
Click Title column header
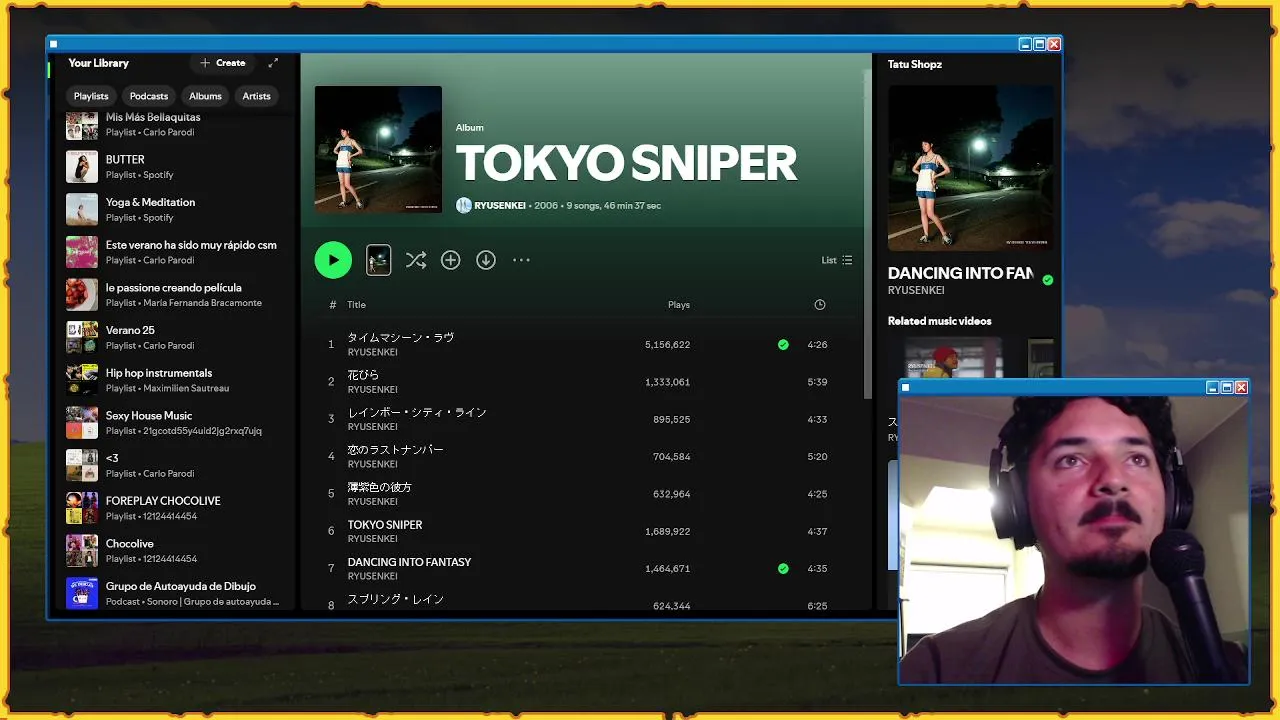pos(356,305)
